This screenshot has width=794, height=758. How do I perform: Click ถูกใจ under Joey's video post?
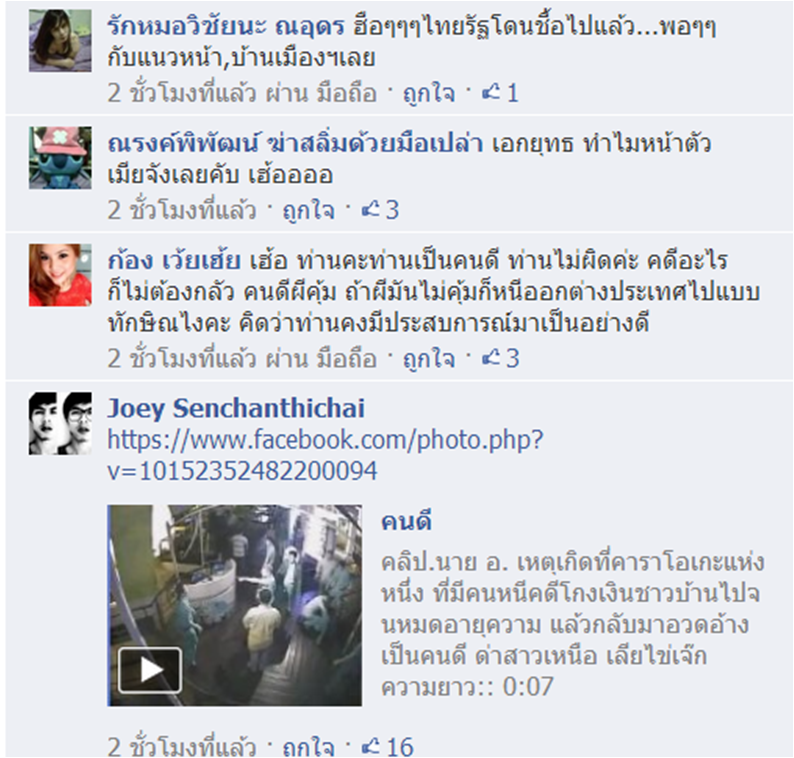click(x=308, y=747)
